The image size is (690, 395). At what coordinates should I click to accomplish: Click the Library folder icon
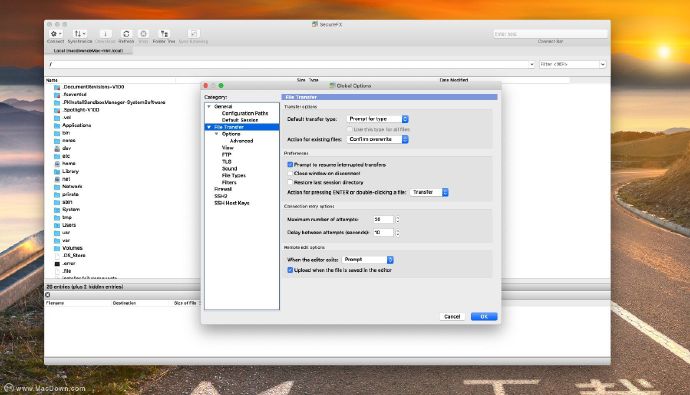coord(57,172)
